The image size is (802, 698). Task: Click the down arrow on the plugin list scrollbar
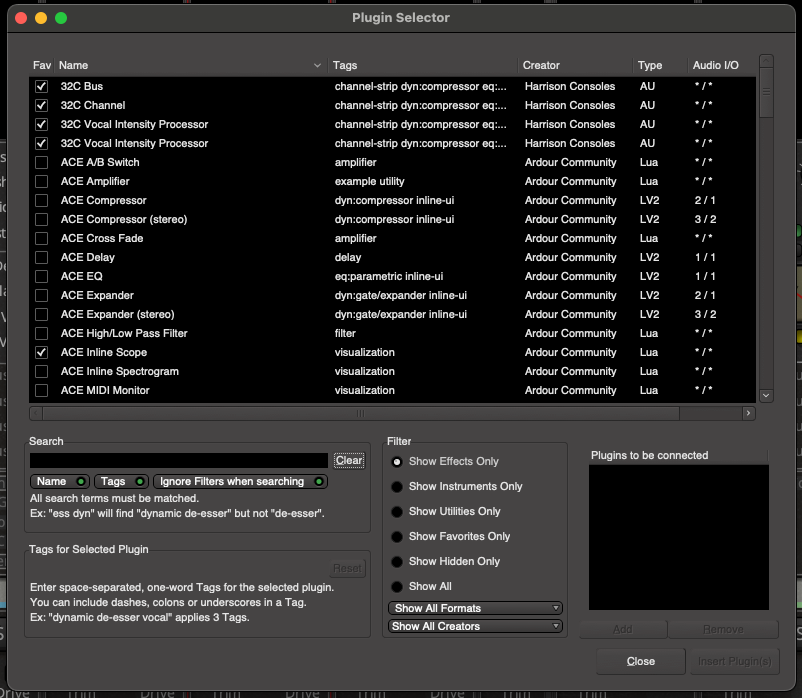coord(766,395)
